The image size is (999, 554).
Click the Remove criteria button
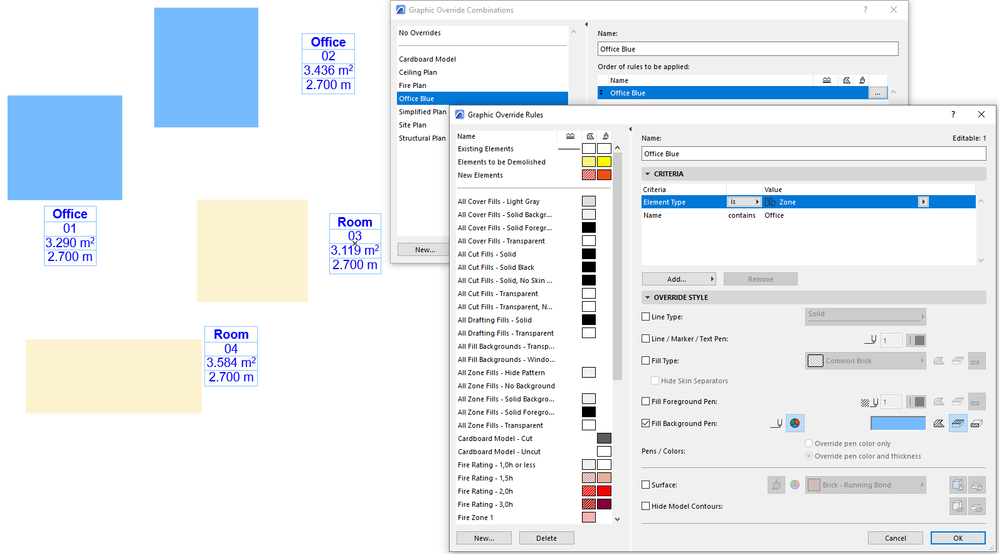pos(760,279)
